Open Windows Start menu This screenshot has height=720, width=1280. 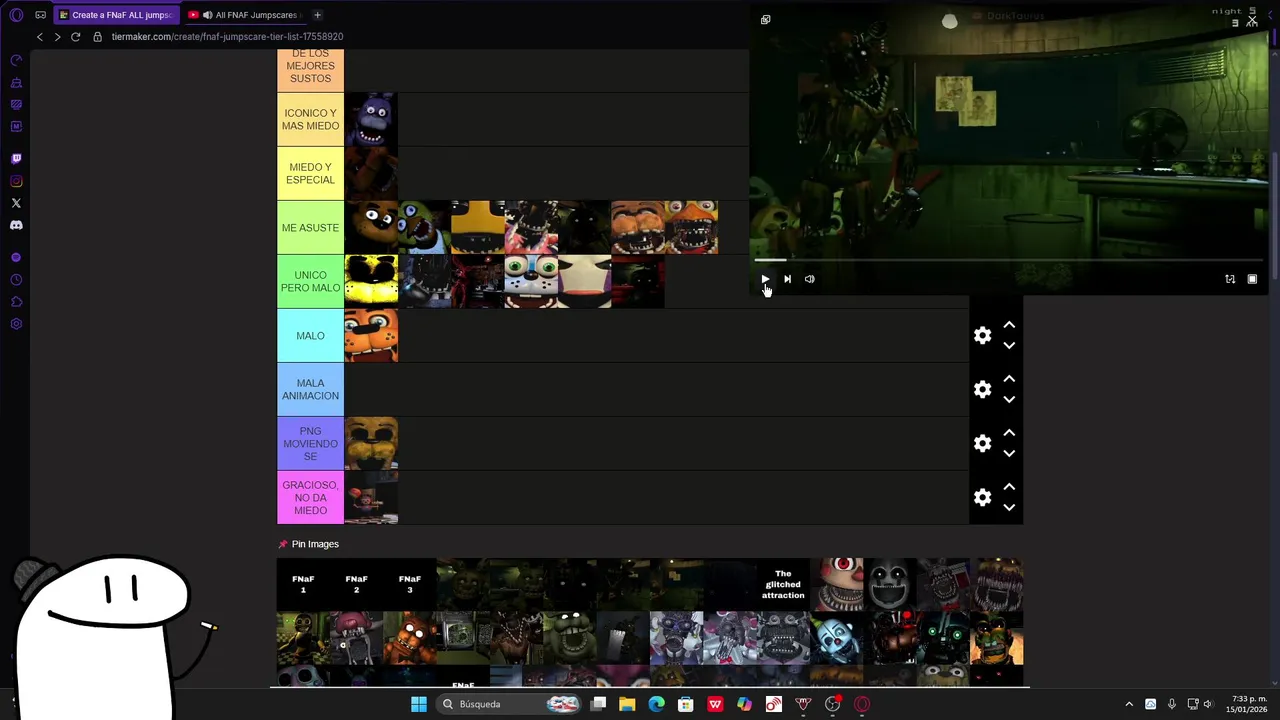[x=419, y=704]
